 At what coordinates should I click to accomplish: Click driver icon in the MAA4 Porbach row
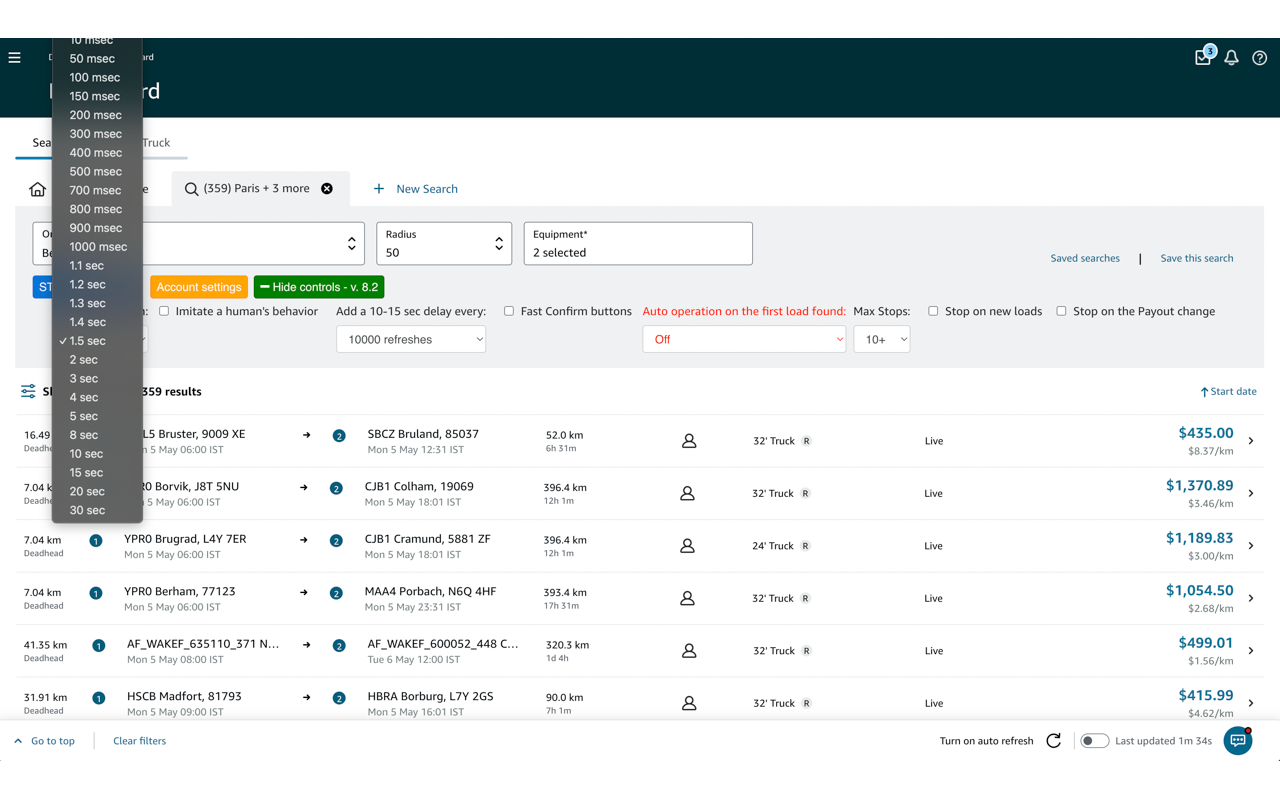click(x=687, y=598)
